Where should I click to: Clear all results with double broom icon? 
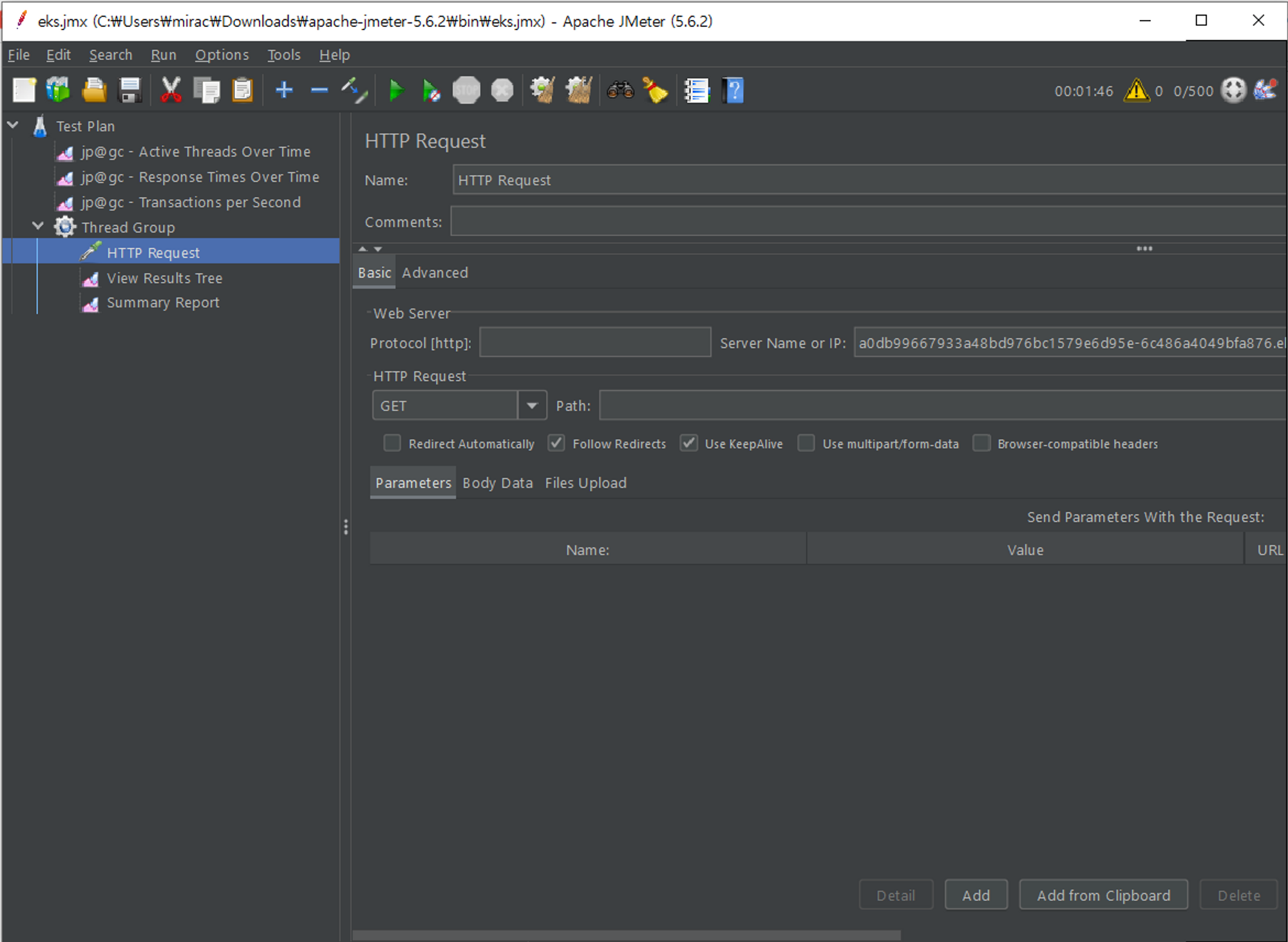point(579,90)
